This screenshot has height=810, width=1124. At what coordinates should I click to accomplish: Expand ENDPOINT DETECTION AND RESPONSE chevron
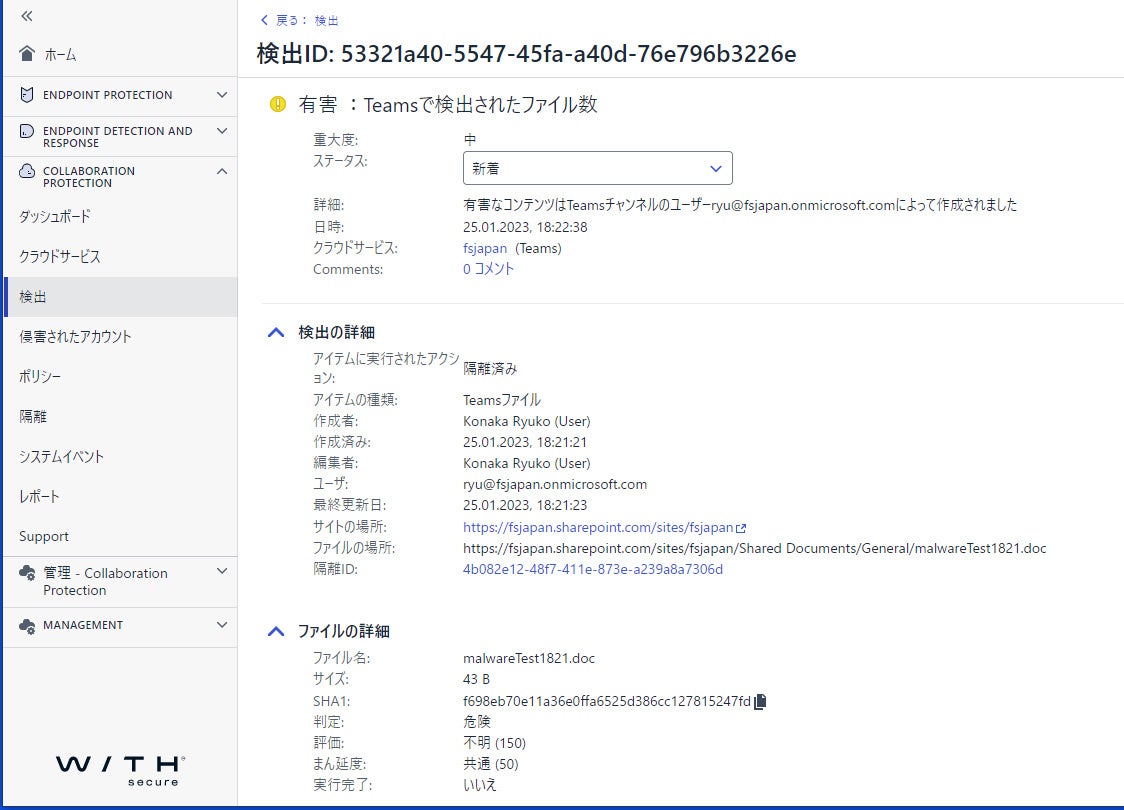pyautogui.click(x=222, y=131)
